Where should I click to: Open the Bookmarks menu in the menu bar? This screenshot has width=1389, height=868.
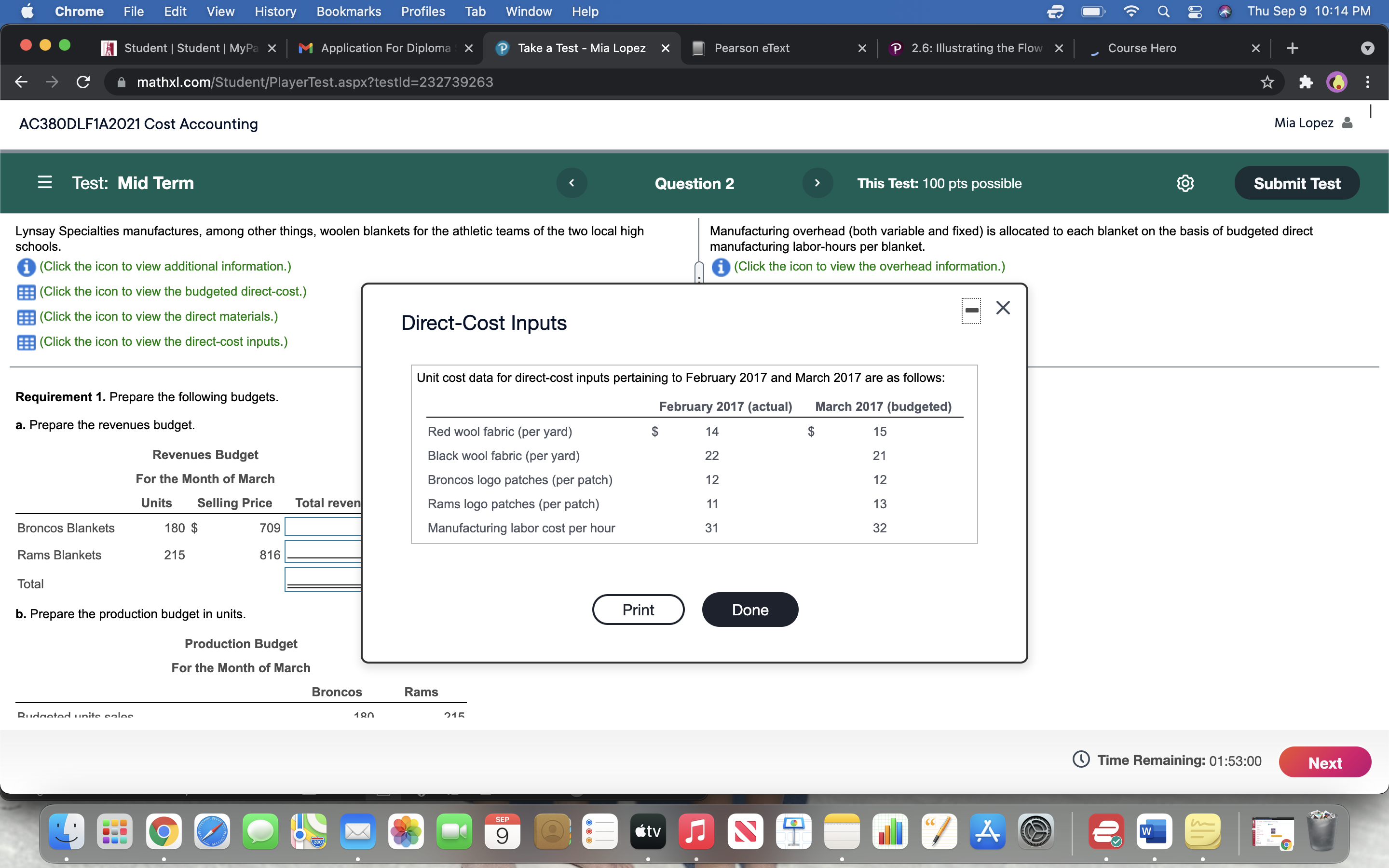[349, 11]
